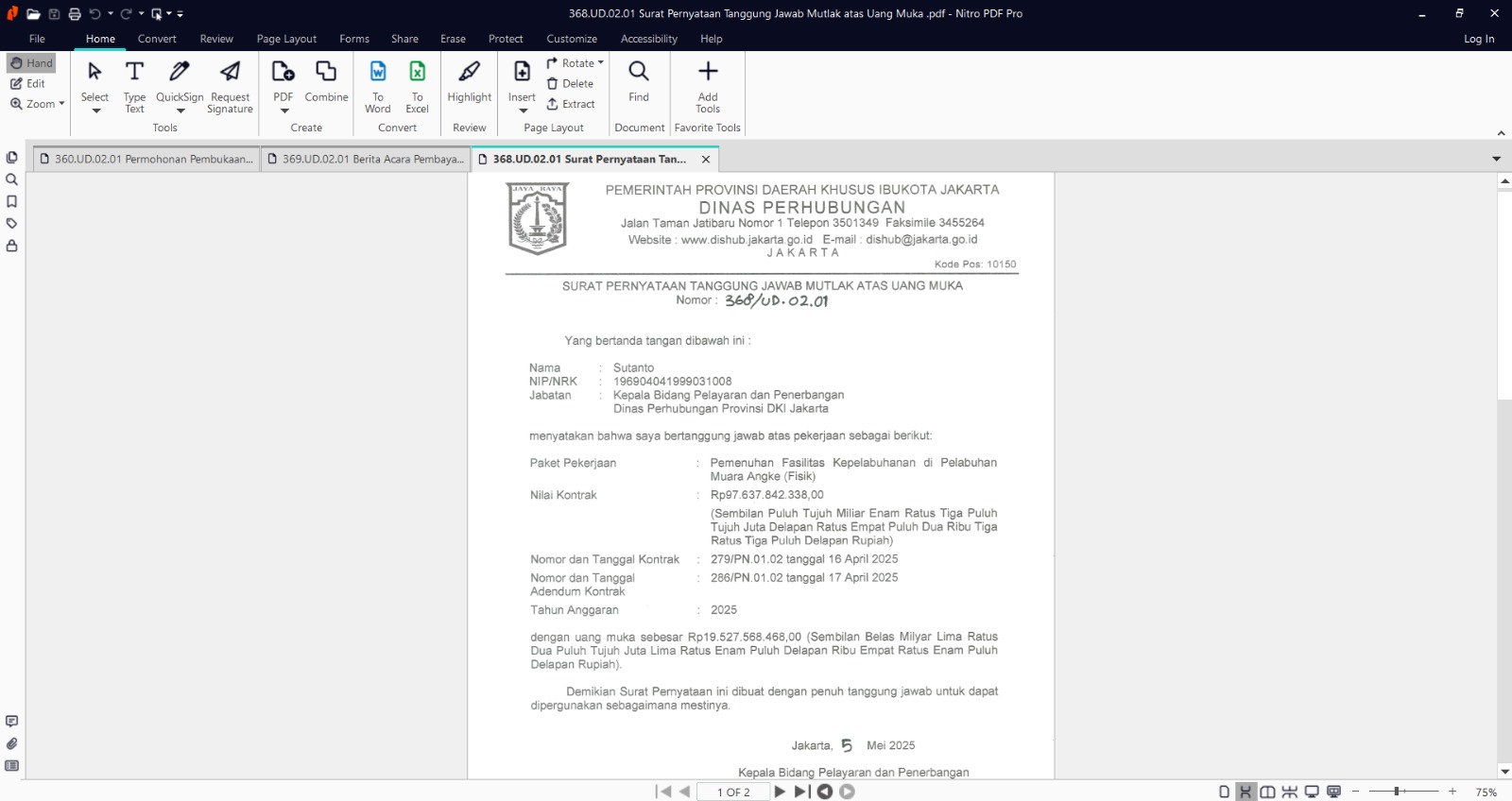This screenshot has height=801, width=1512.
Task: Enable facing pages view
Action: point(1268,792)
